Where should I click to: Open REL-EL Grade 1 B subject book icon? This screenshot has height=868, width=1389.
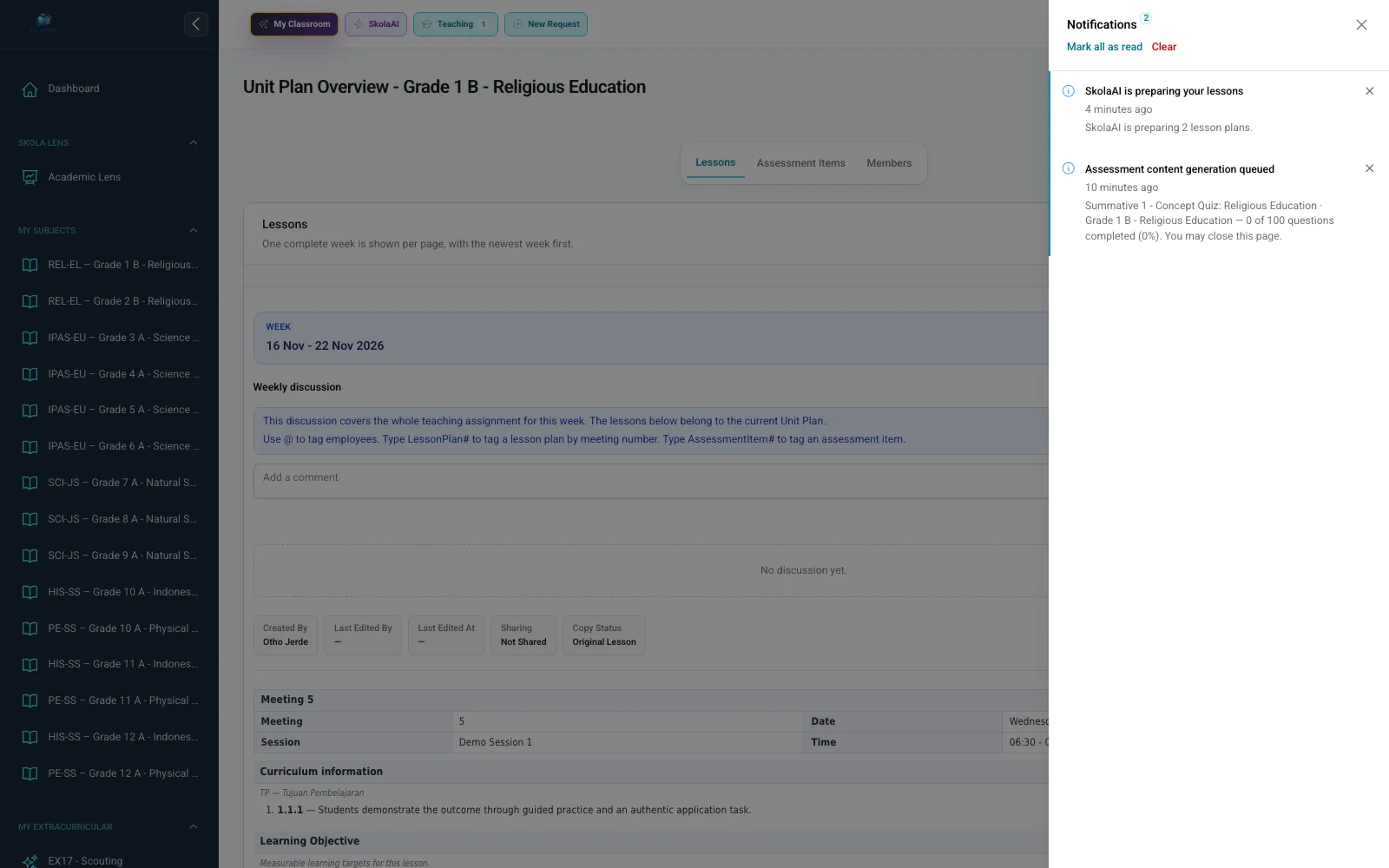click(x=30, y=265)
